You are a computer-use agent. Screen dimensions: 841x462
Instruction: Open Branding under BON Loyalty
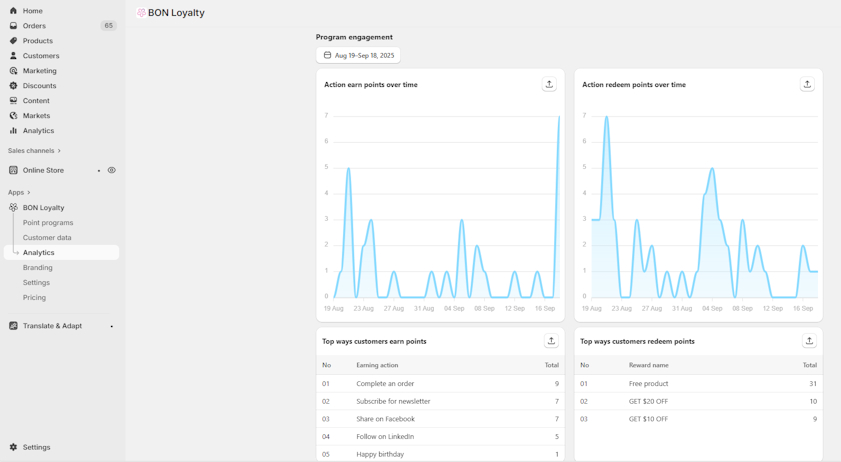coord(38,268)
